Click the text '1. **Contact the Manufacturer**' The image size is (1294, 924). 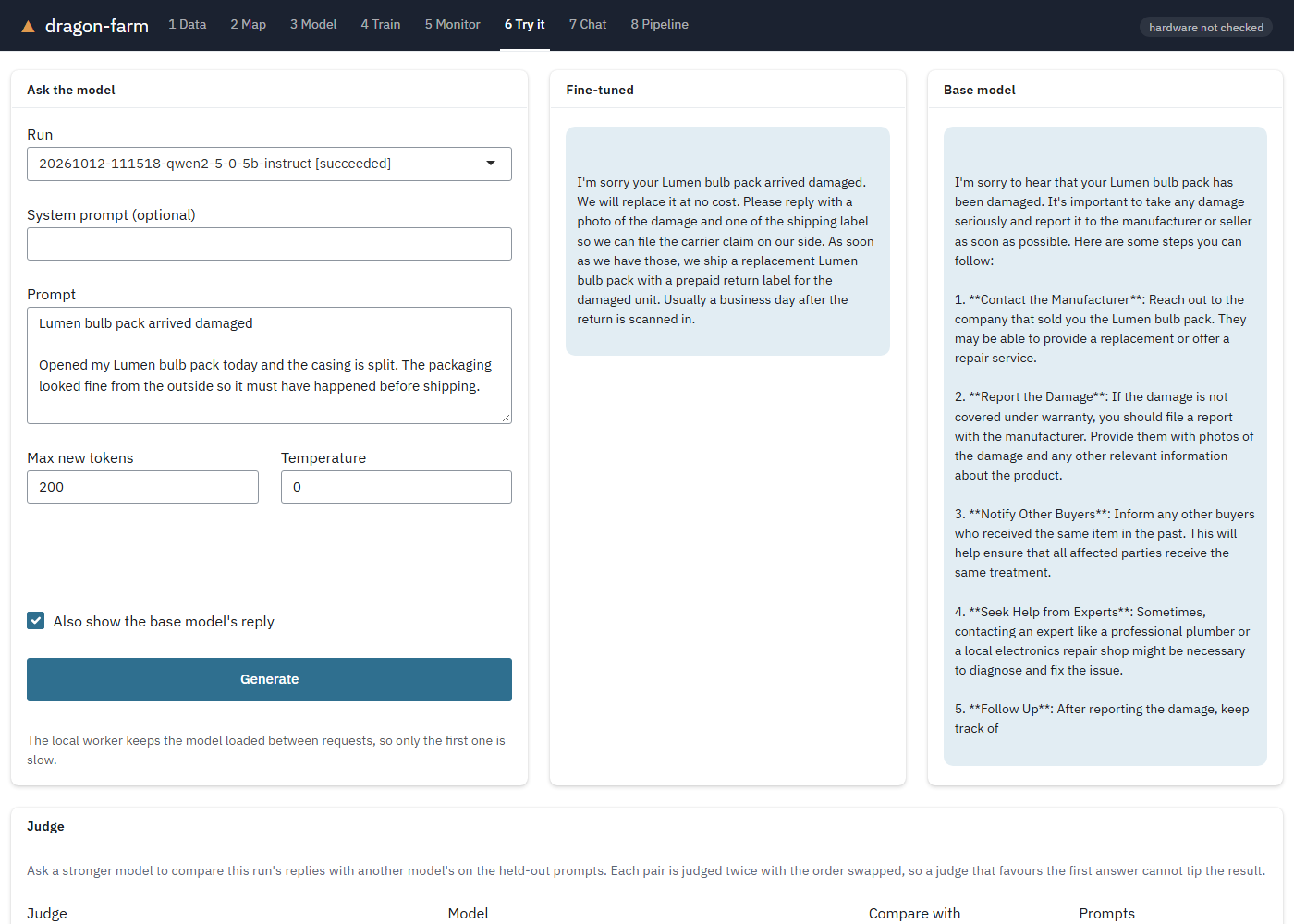1049,299
